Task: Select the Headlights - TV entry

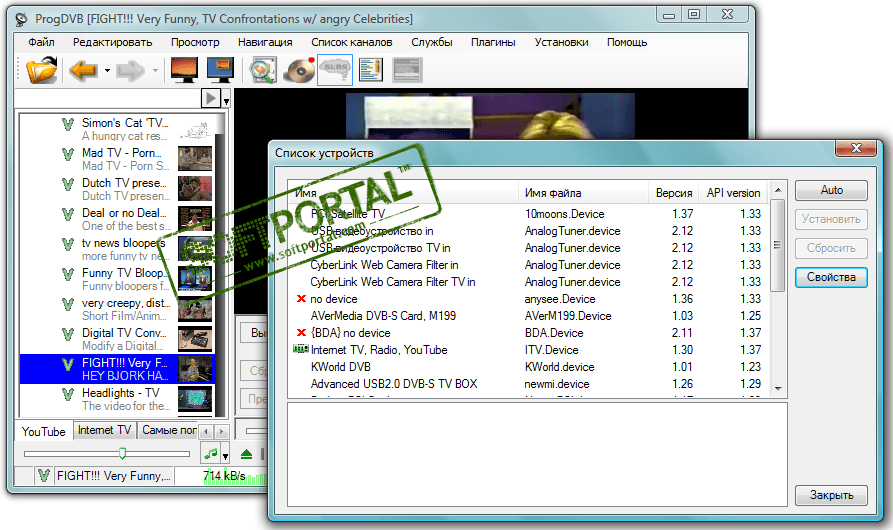Action: tap(117, 399)
